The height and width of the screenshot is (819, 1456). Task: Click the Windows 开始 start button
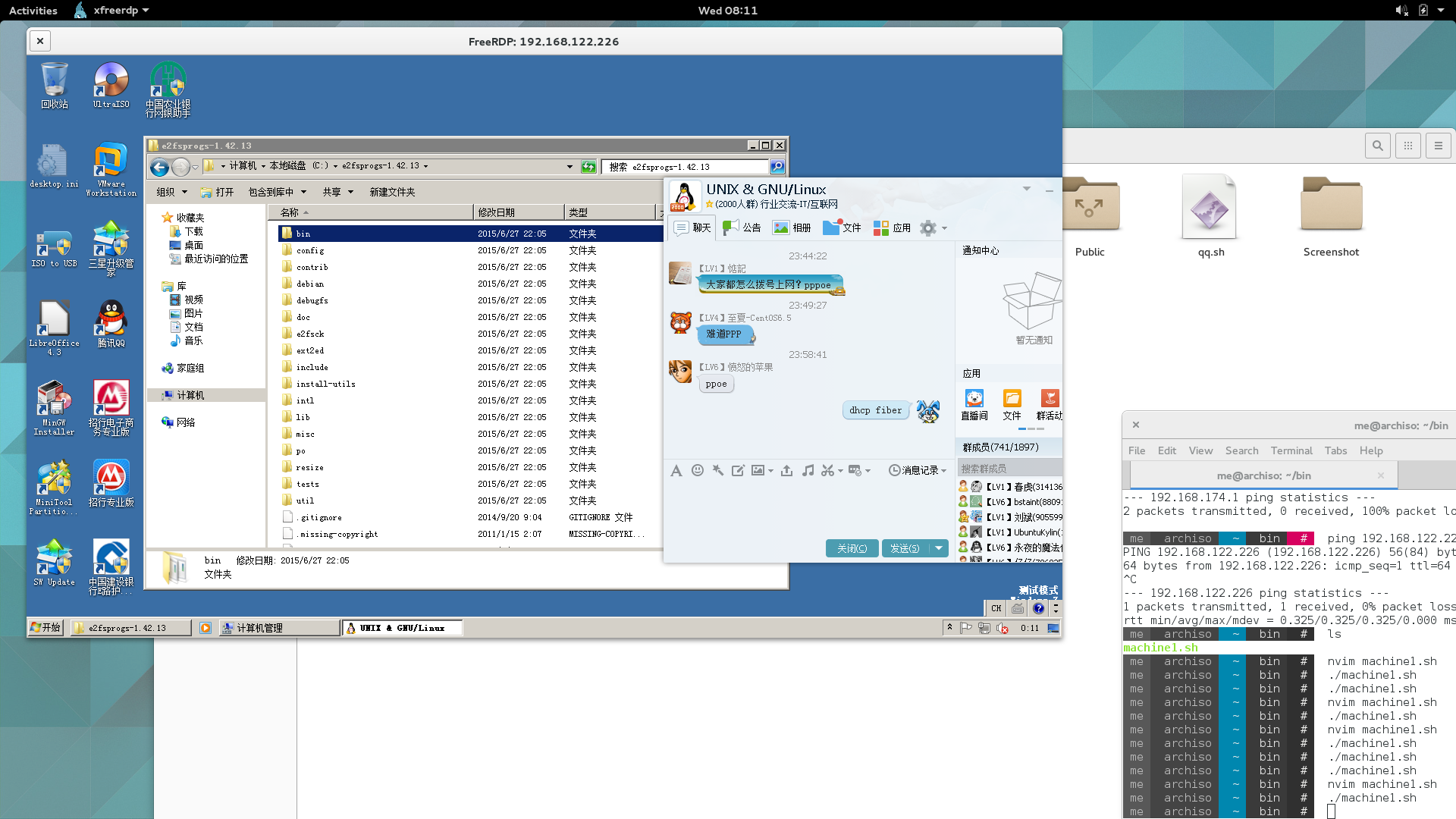[x=45, y=628]
